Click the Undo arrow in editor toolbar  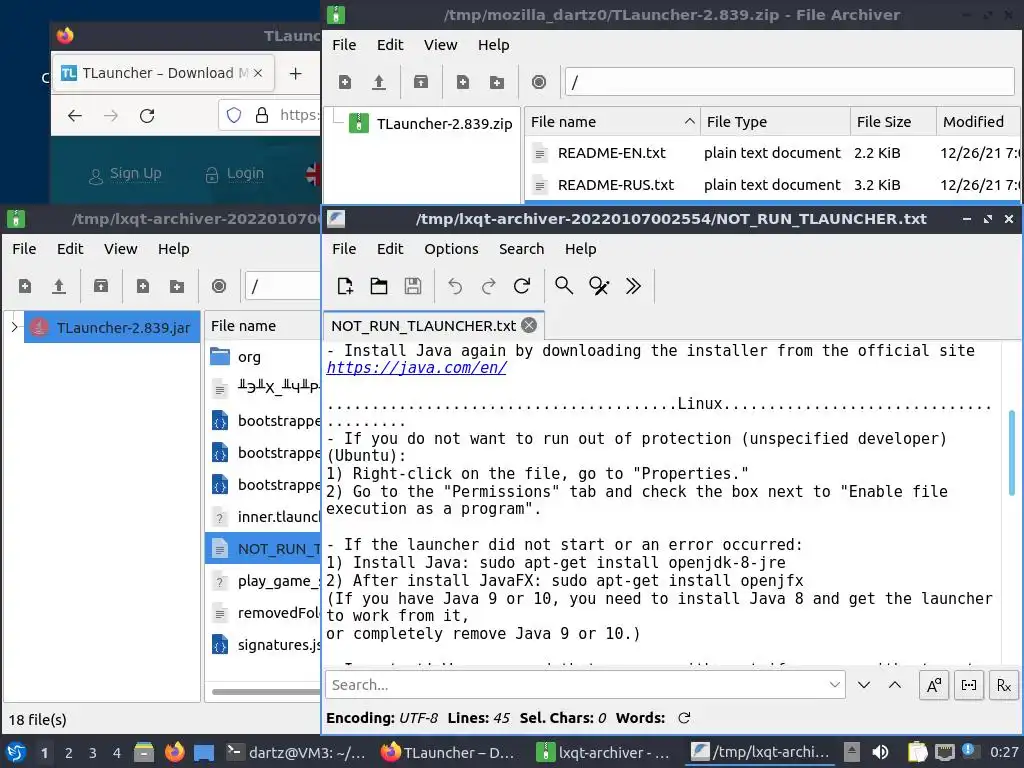coord(455,286)
